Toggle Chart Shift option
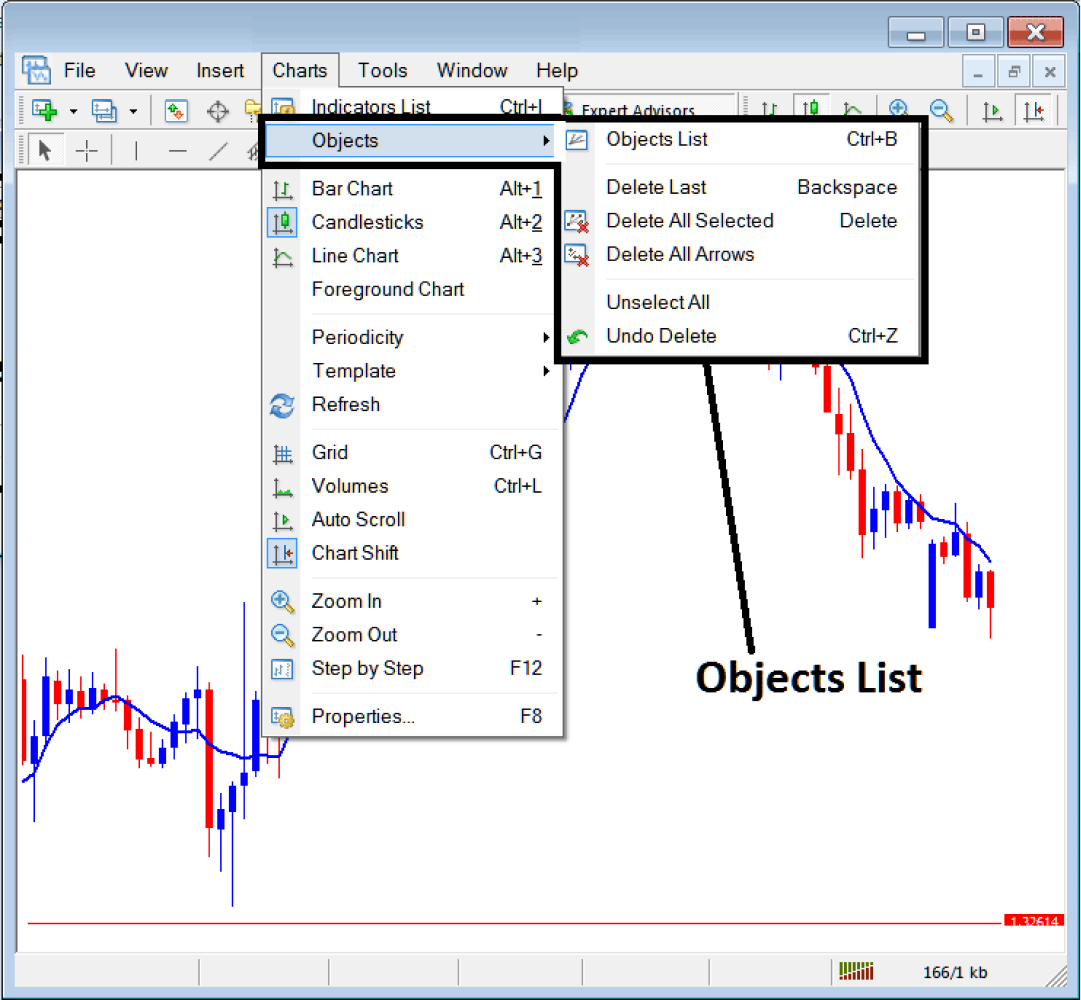This screenshot has width=1081, height=1000. point(357,553)
